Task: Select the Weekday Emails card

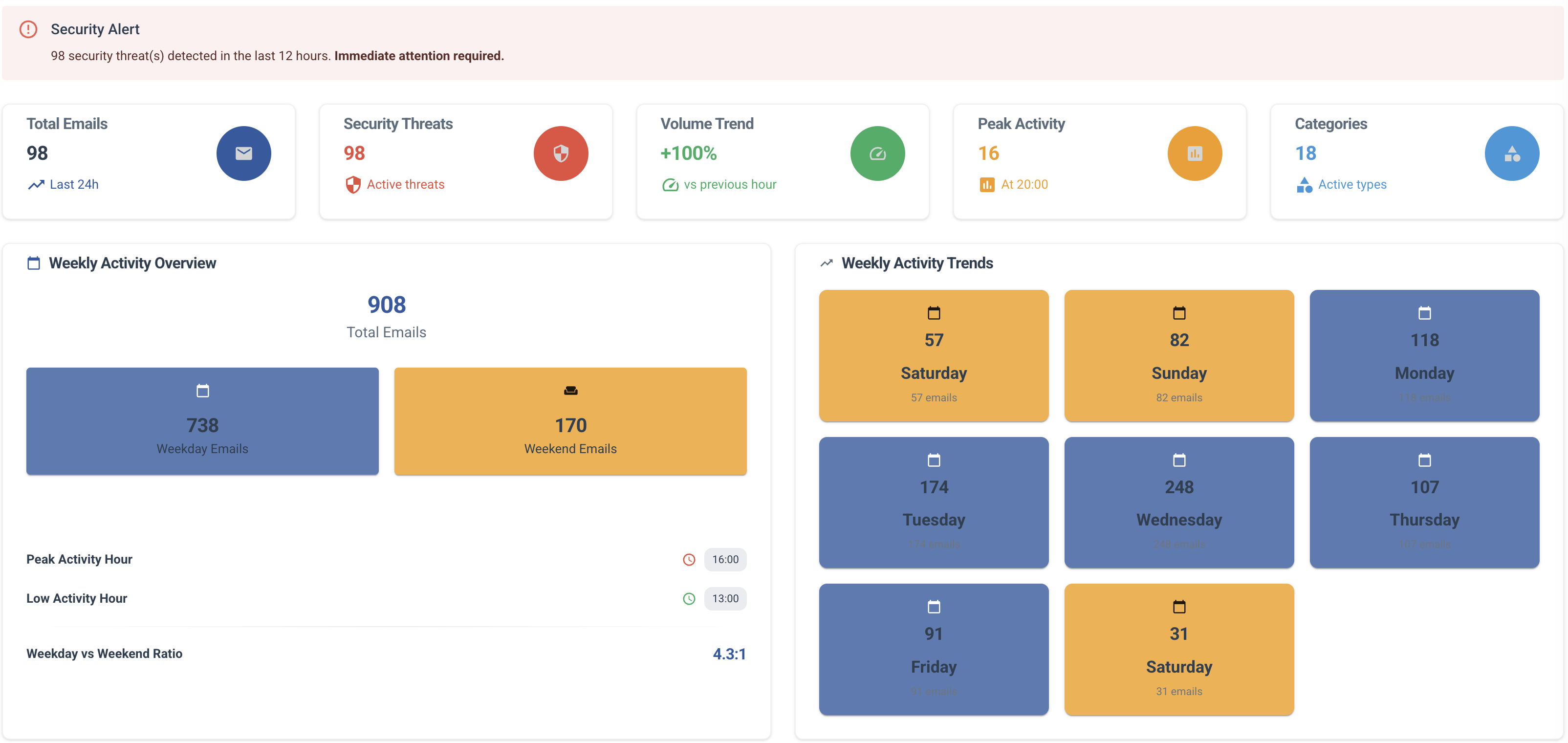Action: coord(202,420)
